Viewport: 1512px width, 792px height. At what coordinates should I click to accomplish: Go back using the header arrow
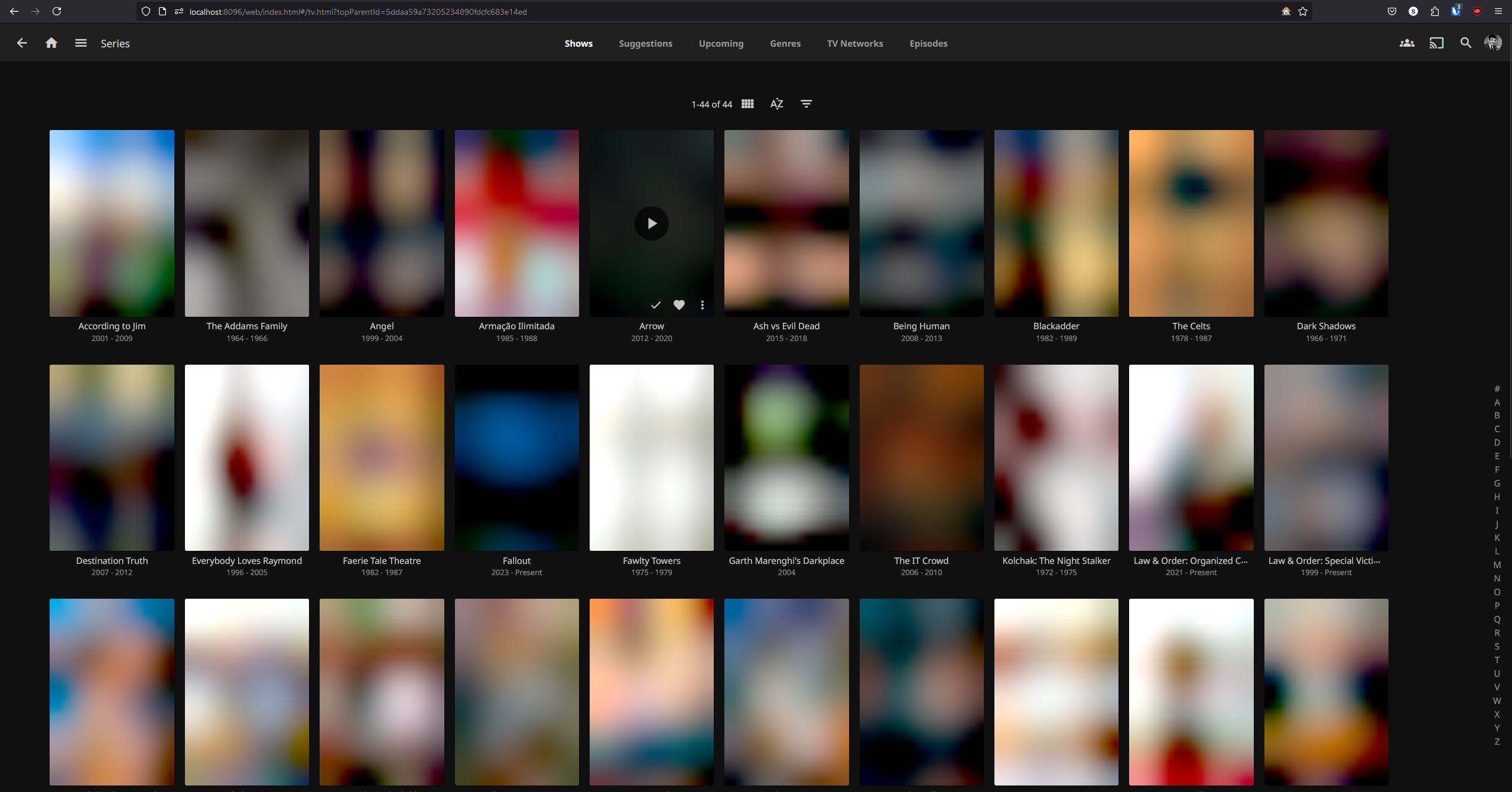[22, 43]
